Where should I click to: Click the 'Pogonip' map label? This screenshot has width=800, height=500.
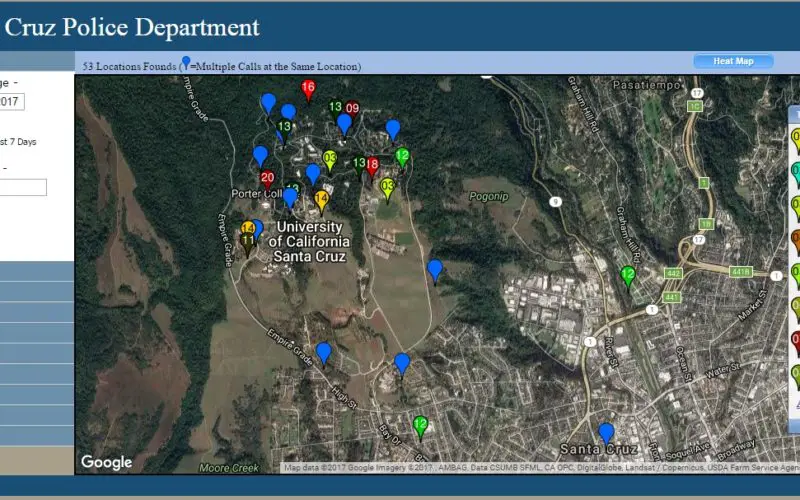point(488,196)
